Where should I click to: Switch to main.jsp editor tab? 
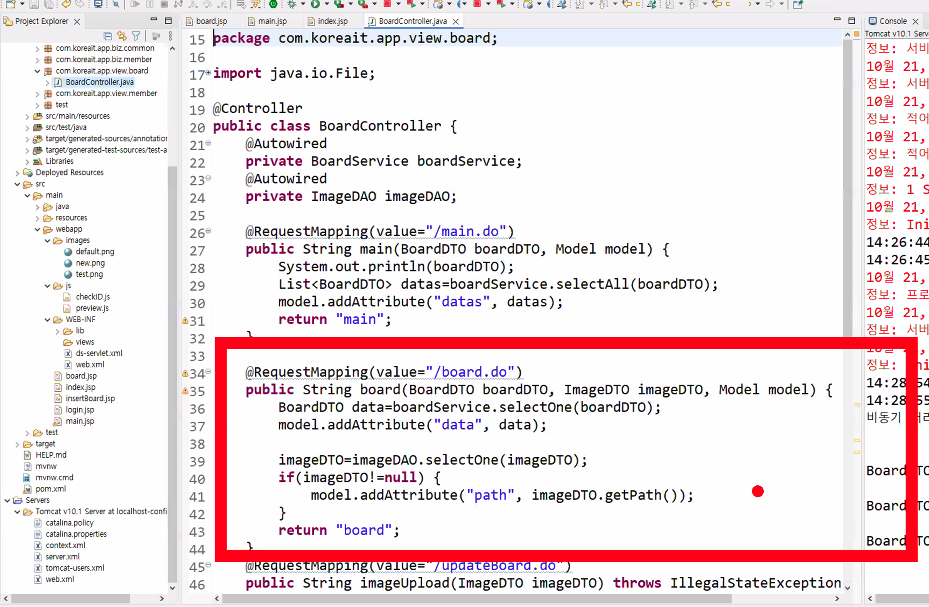[268, 21]
